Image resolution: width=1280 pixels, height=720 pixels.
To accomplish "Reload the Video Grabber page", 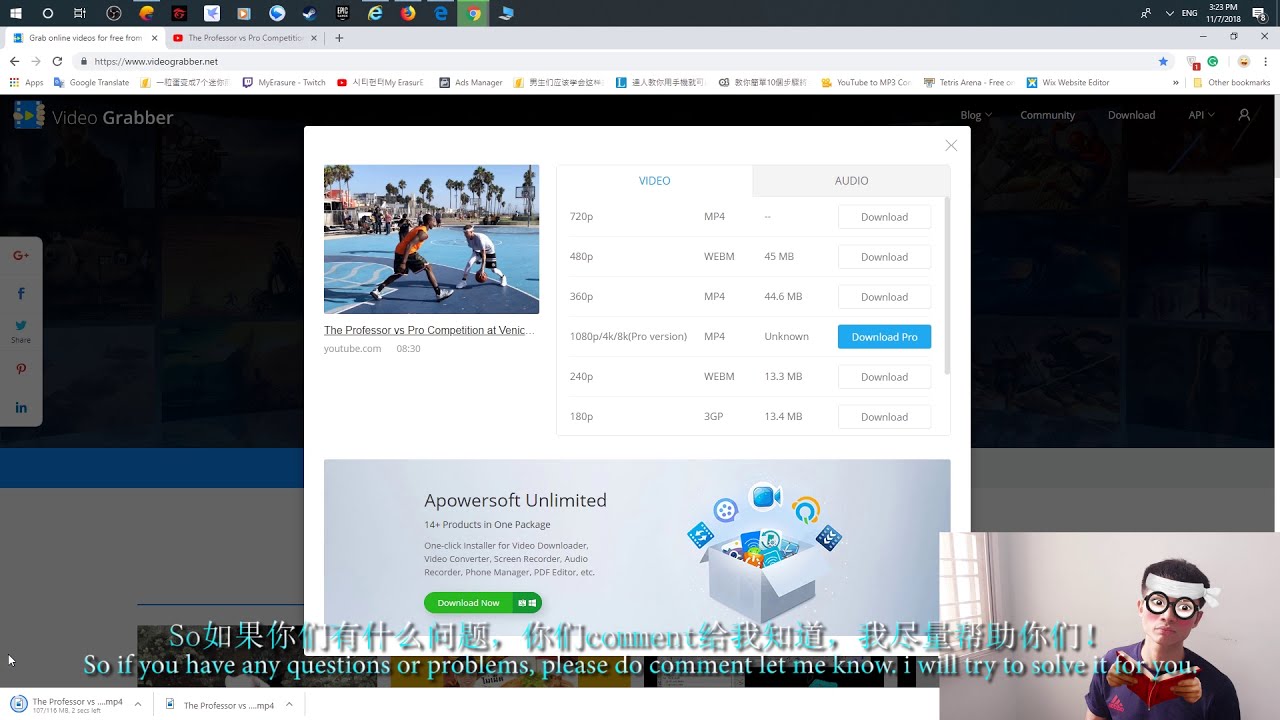I will tap(57, 61).
